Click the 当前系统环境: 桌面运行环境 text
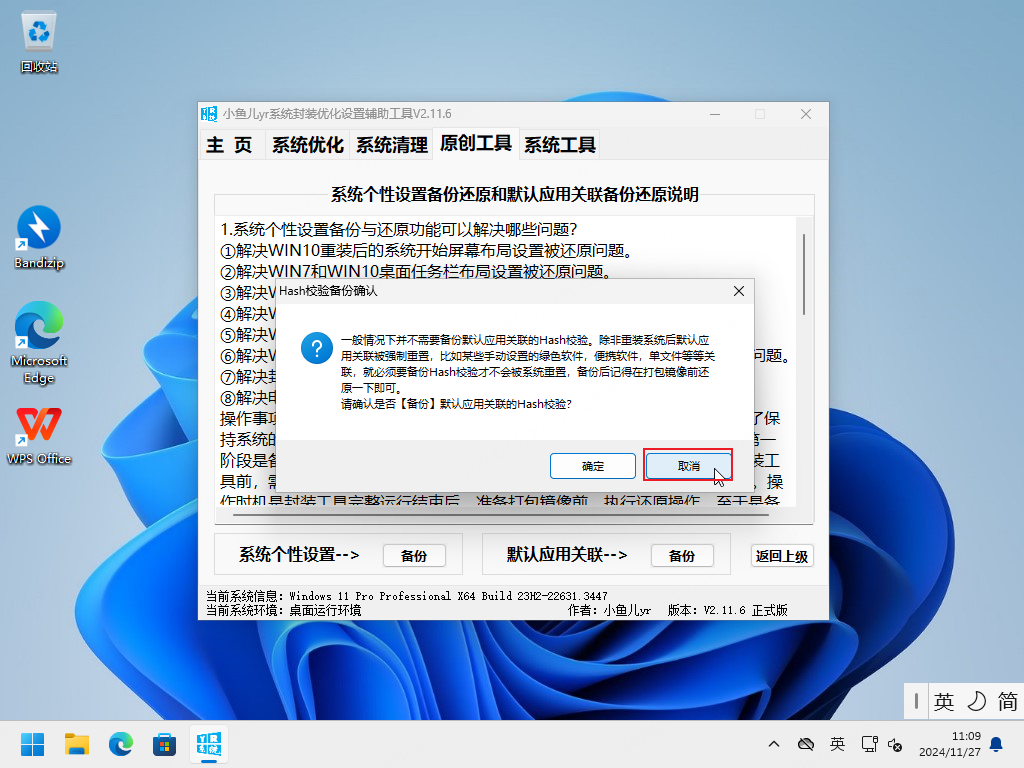This screenshot has height=768, width=1024. [x=283, y=611]
